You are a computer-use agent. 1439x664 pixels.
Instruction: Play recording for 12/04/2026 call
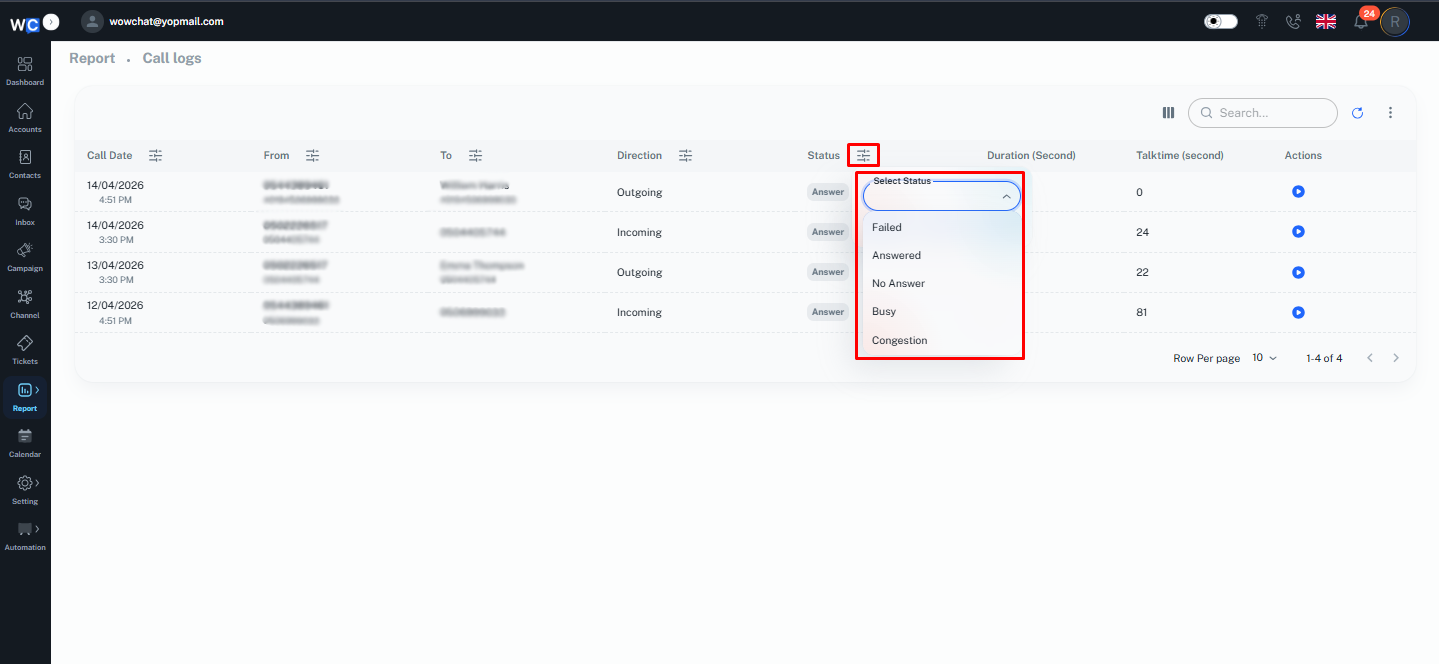[1298, 312]
